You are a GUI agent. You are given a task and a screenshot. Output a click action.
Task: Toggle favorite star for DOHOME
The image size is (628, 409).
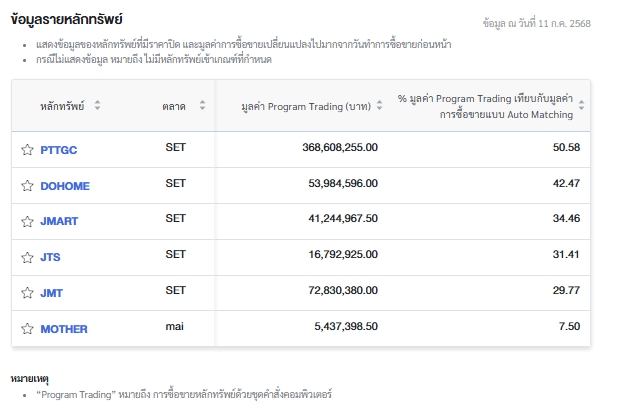click(x=28, y=186)
